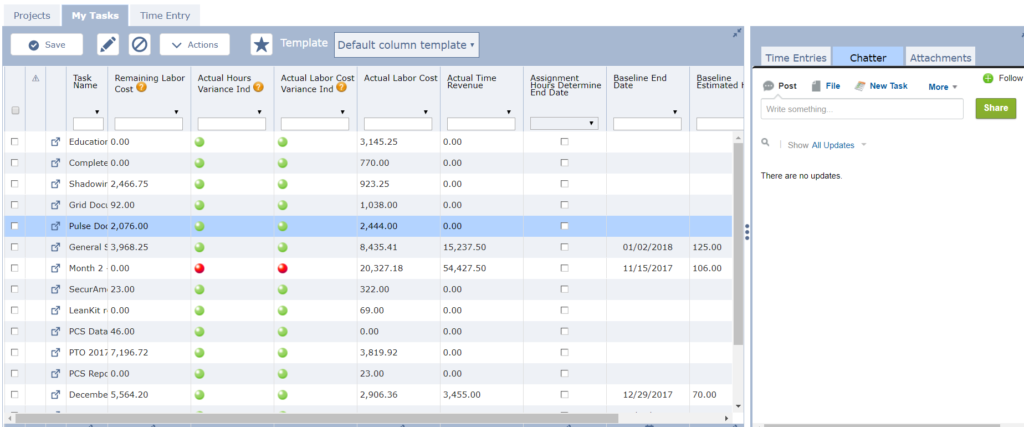Click help icon beside Remaining Labor Cost

(143, 87)
